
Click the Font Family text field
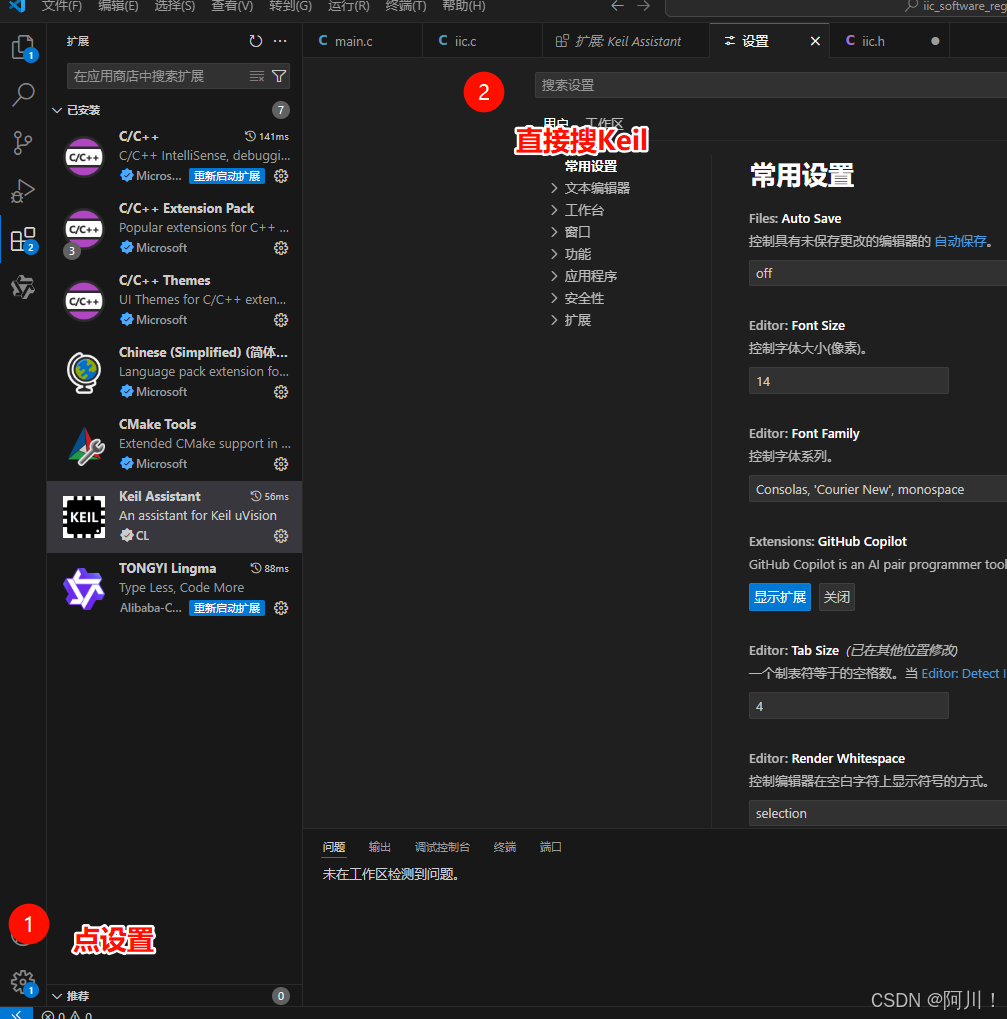pos(878,489)
